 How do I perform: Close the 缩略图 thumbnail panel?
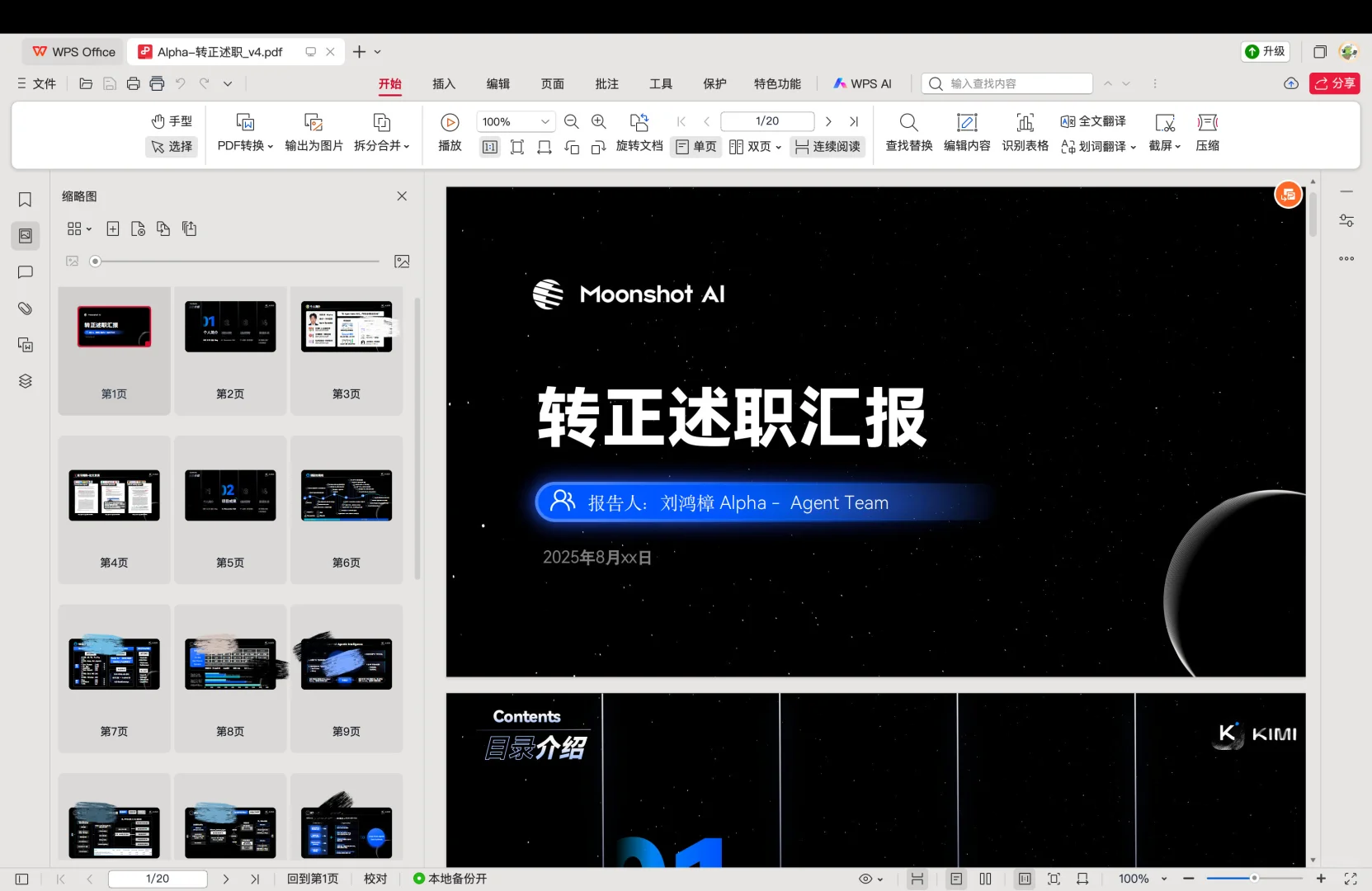click(x=402, y=196)
